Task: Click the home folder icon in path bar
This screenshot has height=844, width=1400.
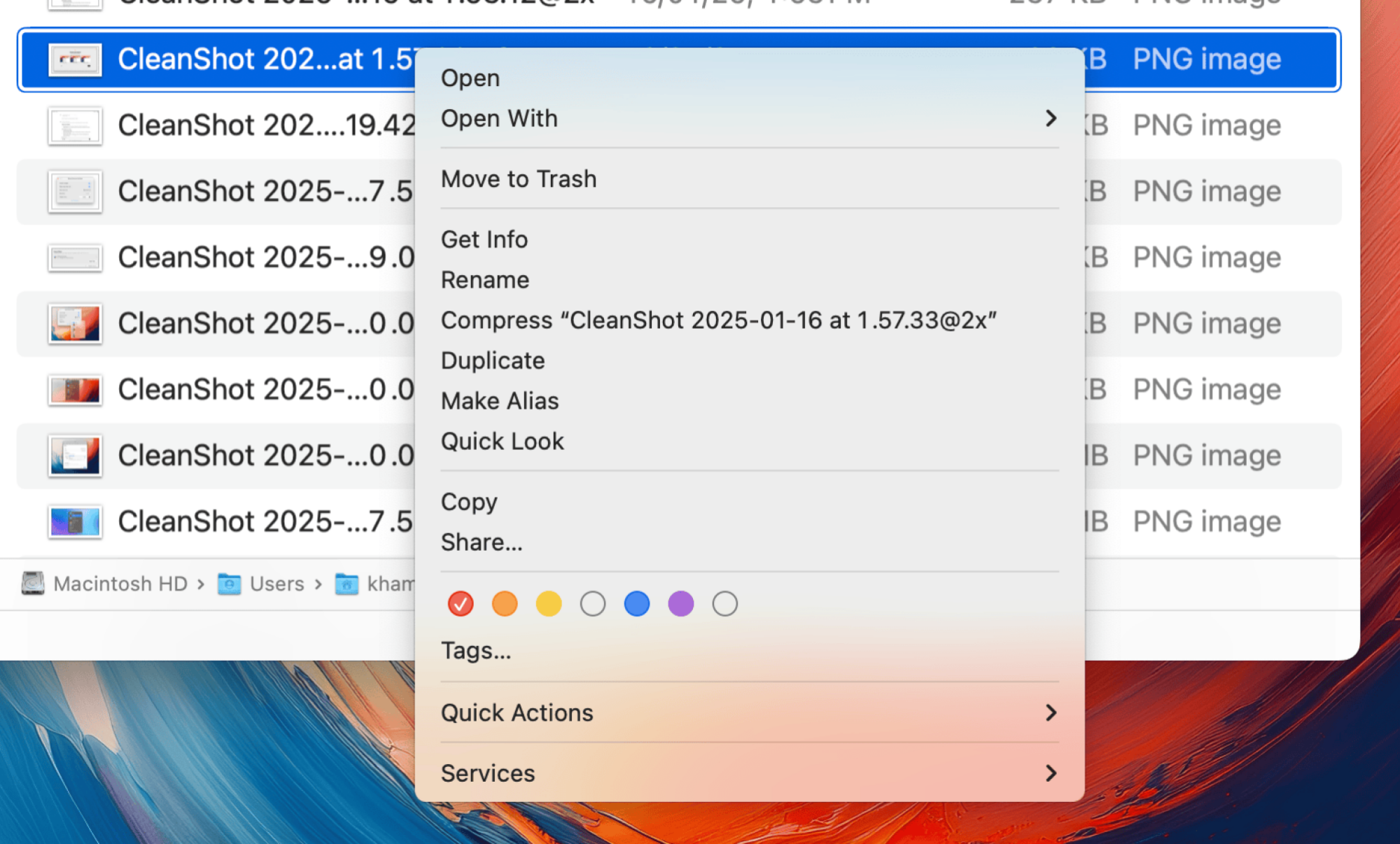Action: coord(346,584)
